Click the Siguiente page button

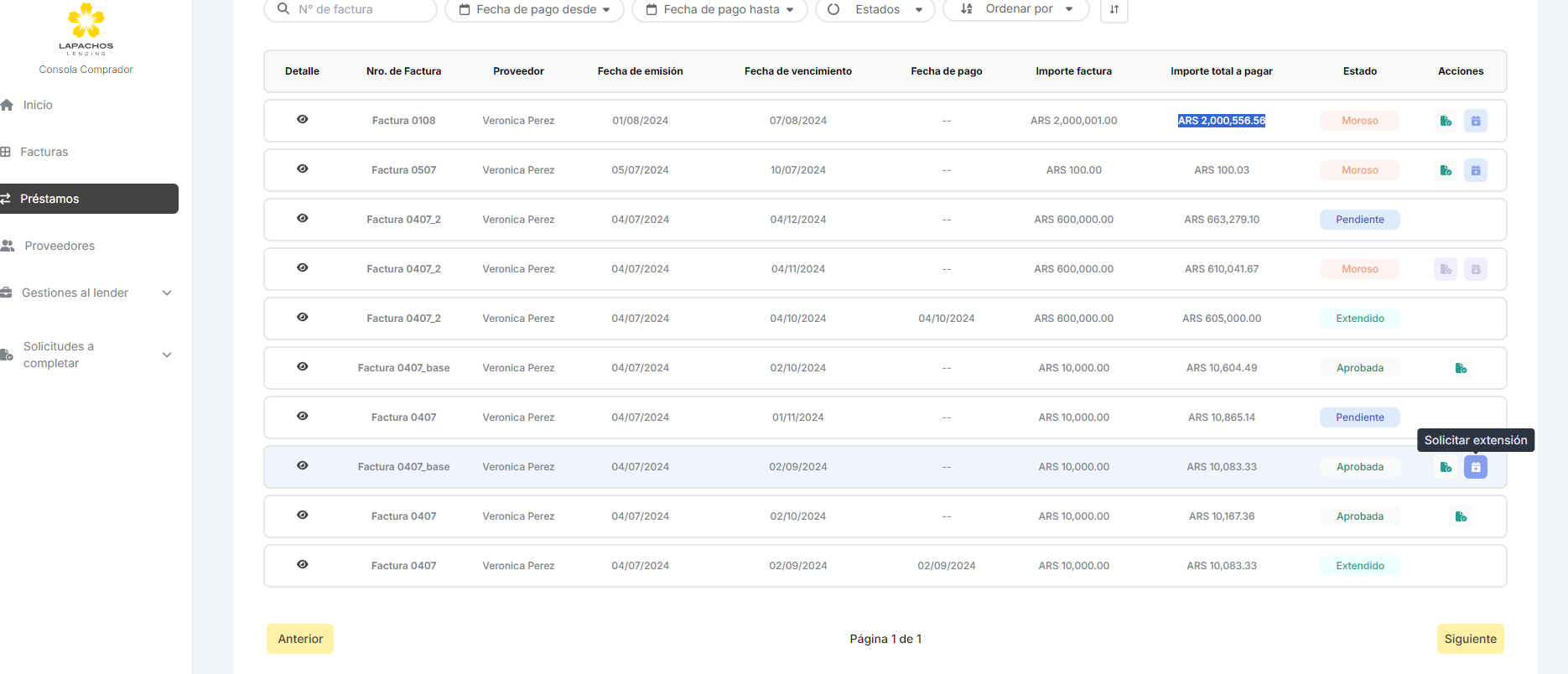(1469, 639)
